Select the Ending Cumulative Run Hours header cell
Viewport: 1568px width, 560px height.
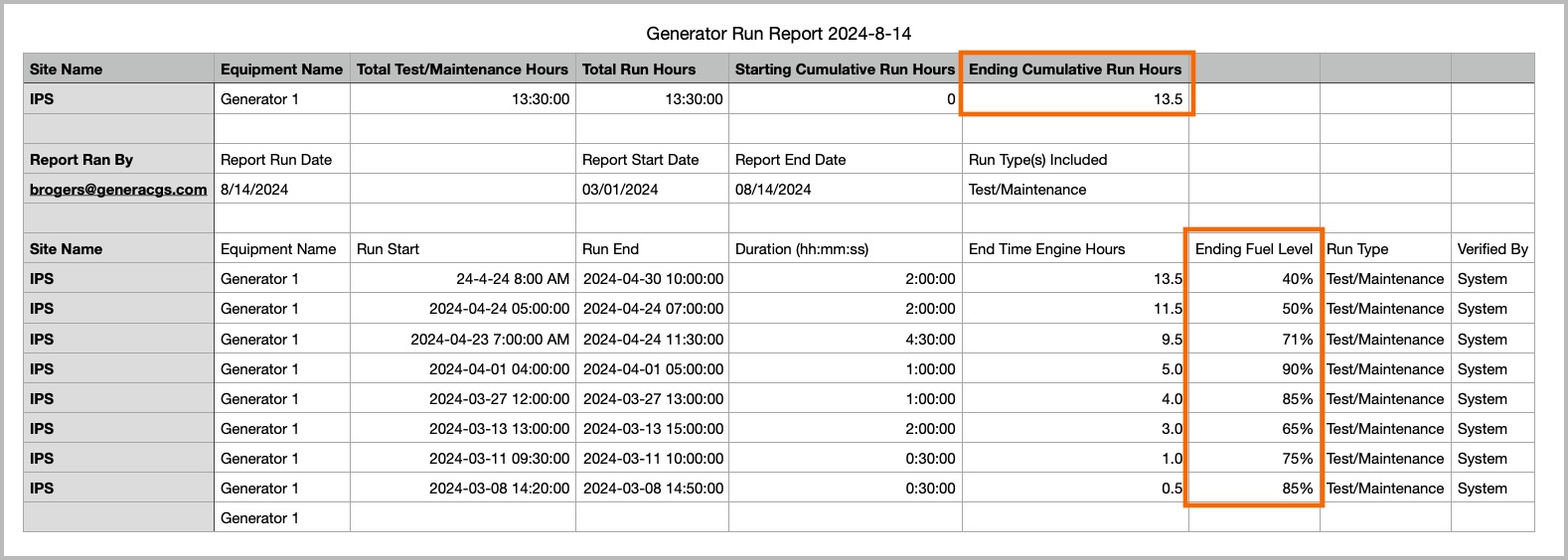click(x=1074, y=70)
